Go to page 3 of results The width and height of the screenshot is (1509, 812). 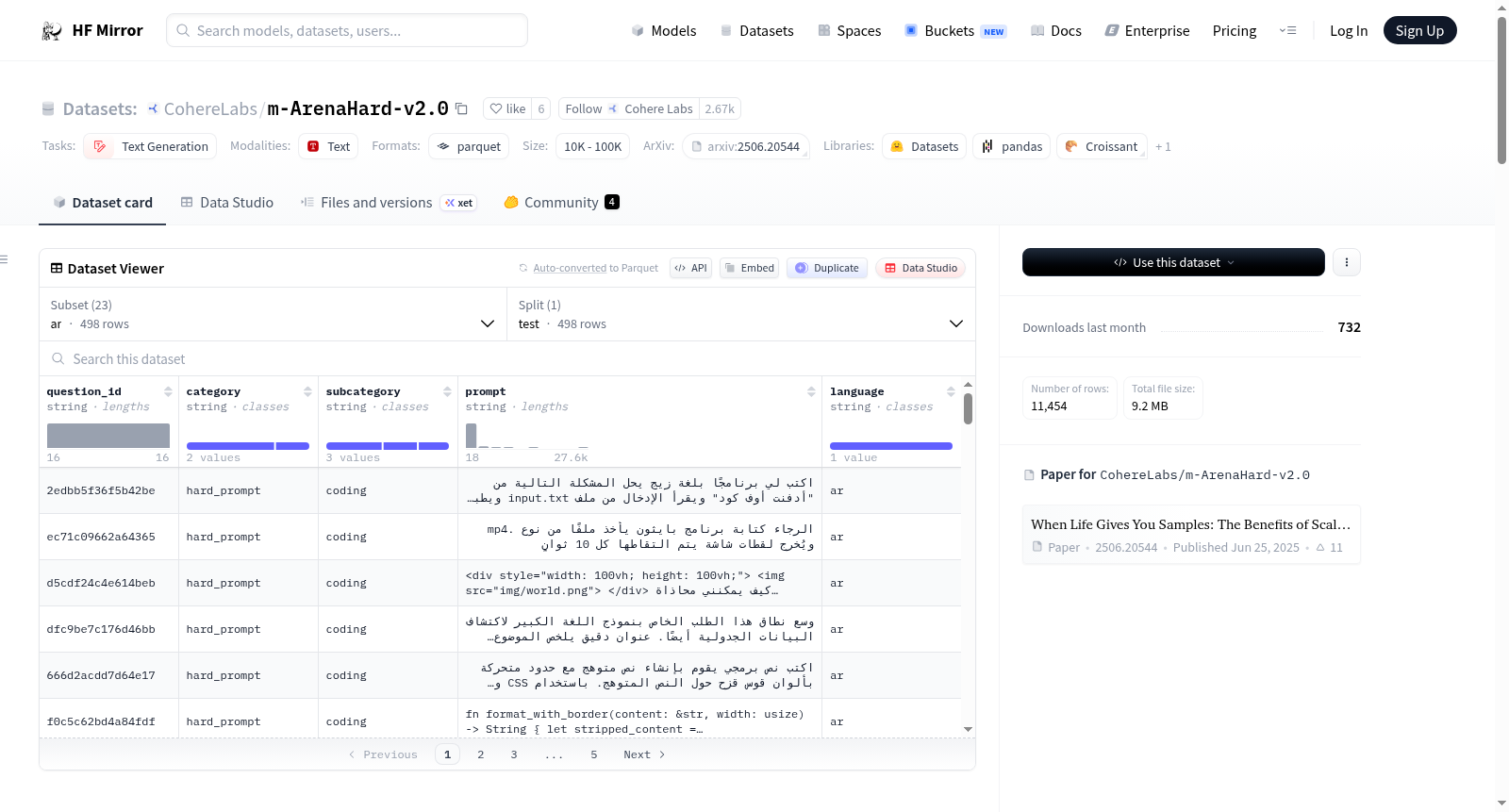tap(514, 754)
